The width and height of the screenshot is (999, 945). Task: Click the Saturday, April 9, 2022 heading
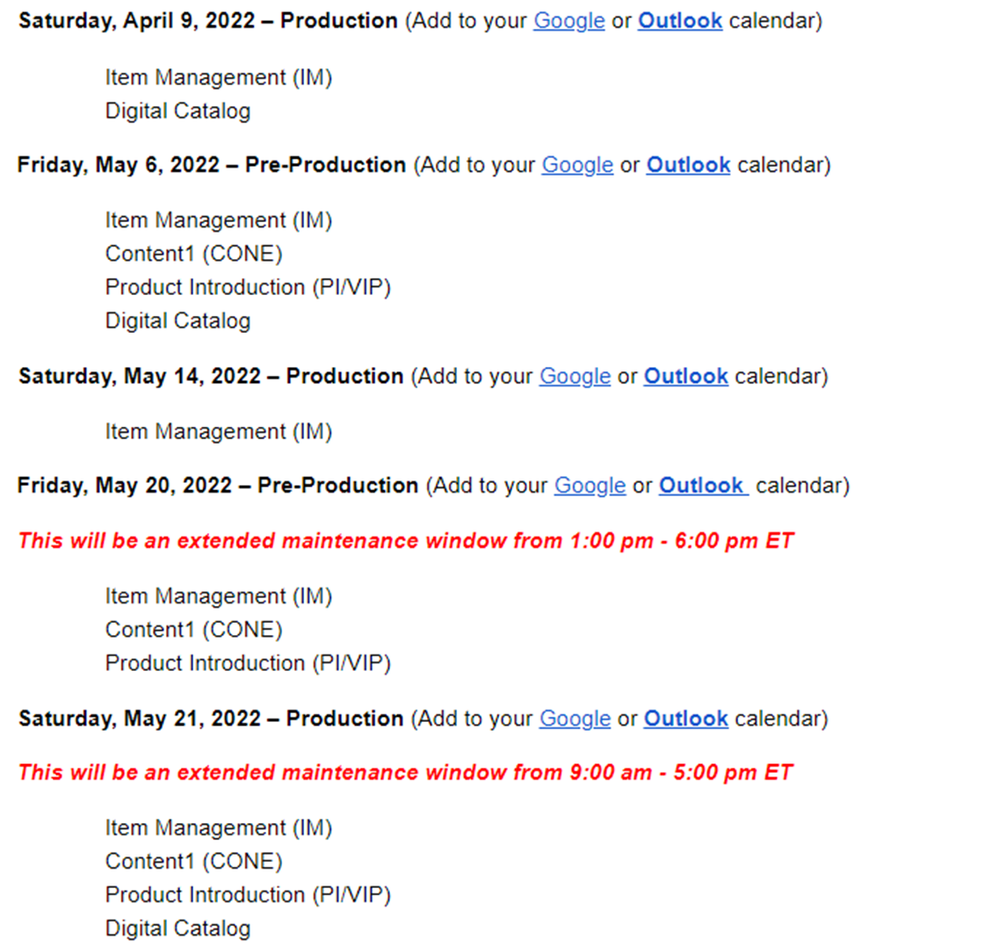pyautogui.click(x=208, y=21)
